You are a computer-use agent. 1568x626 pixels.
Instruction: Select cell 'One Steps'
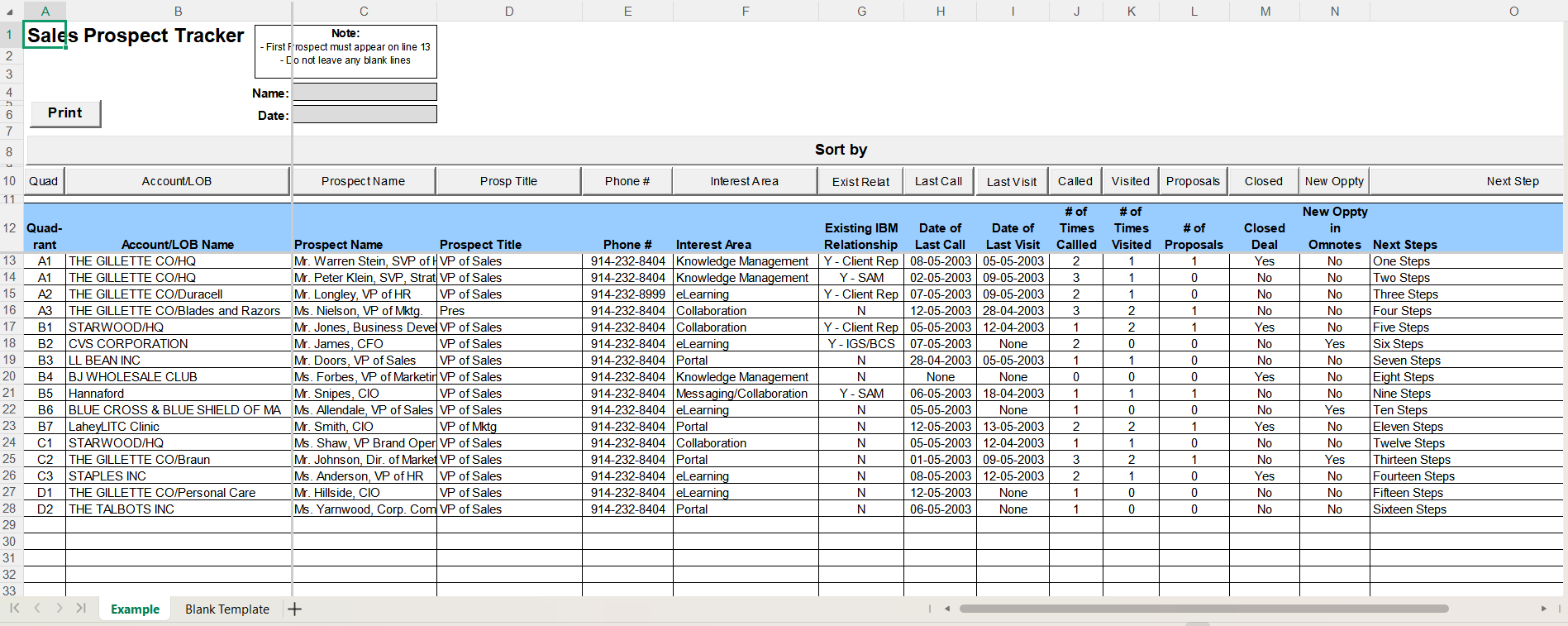coord(1467,261)
